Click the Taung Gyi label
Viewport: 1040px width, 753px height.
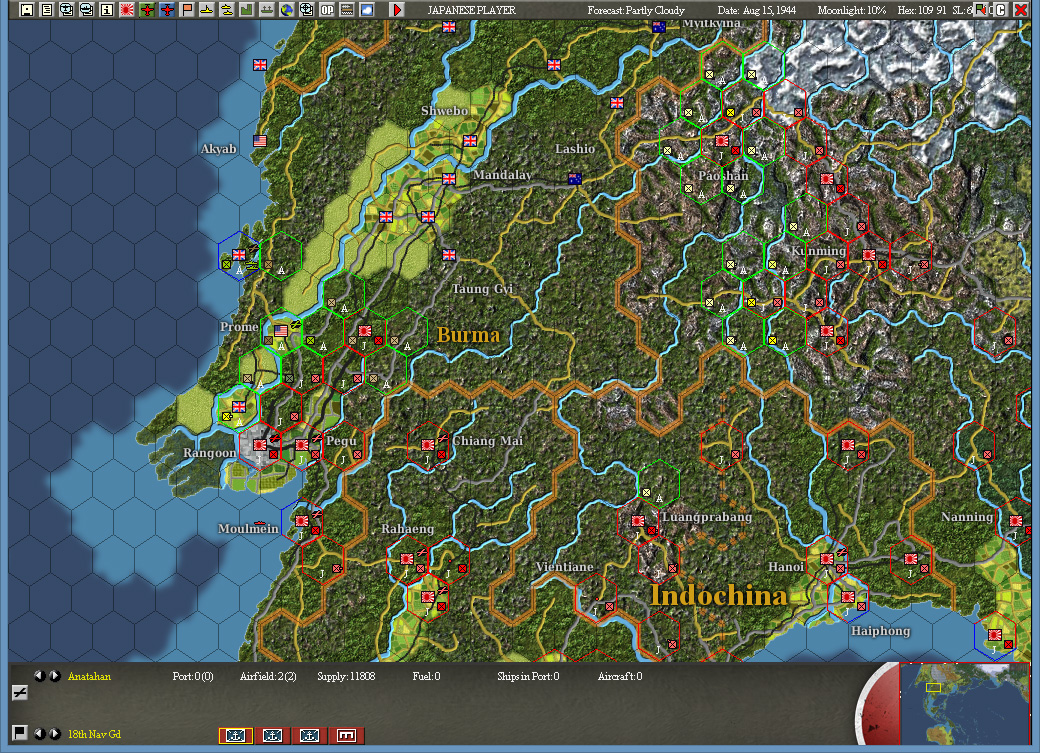[482, 289]
